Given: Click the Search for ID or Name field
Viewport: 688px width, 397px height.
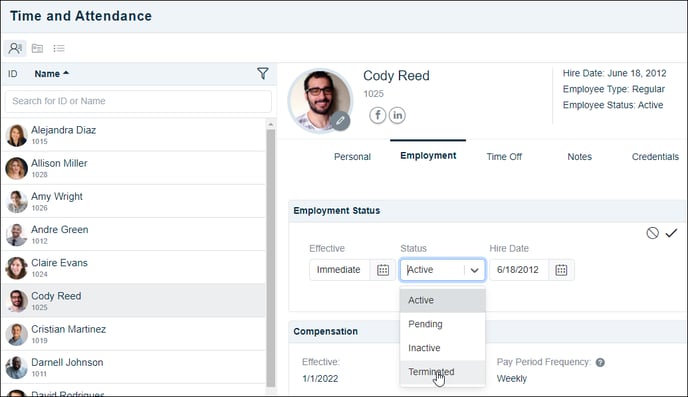Looking at the screenshot, I should (x=138, y=101).
